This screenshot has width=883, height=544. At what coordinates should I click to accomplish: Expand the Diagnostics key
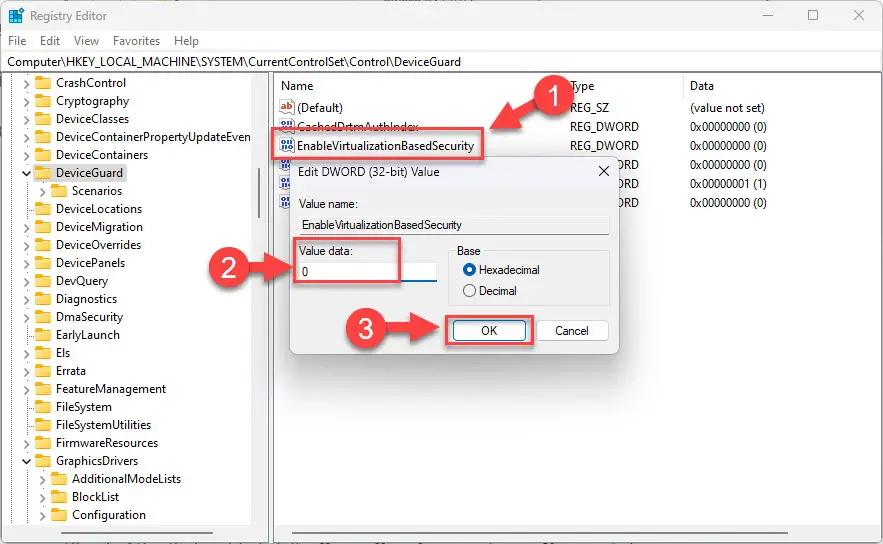click(26, 300)
